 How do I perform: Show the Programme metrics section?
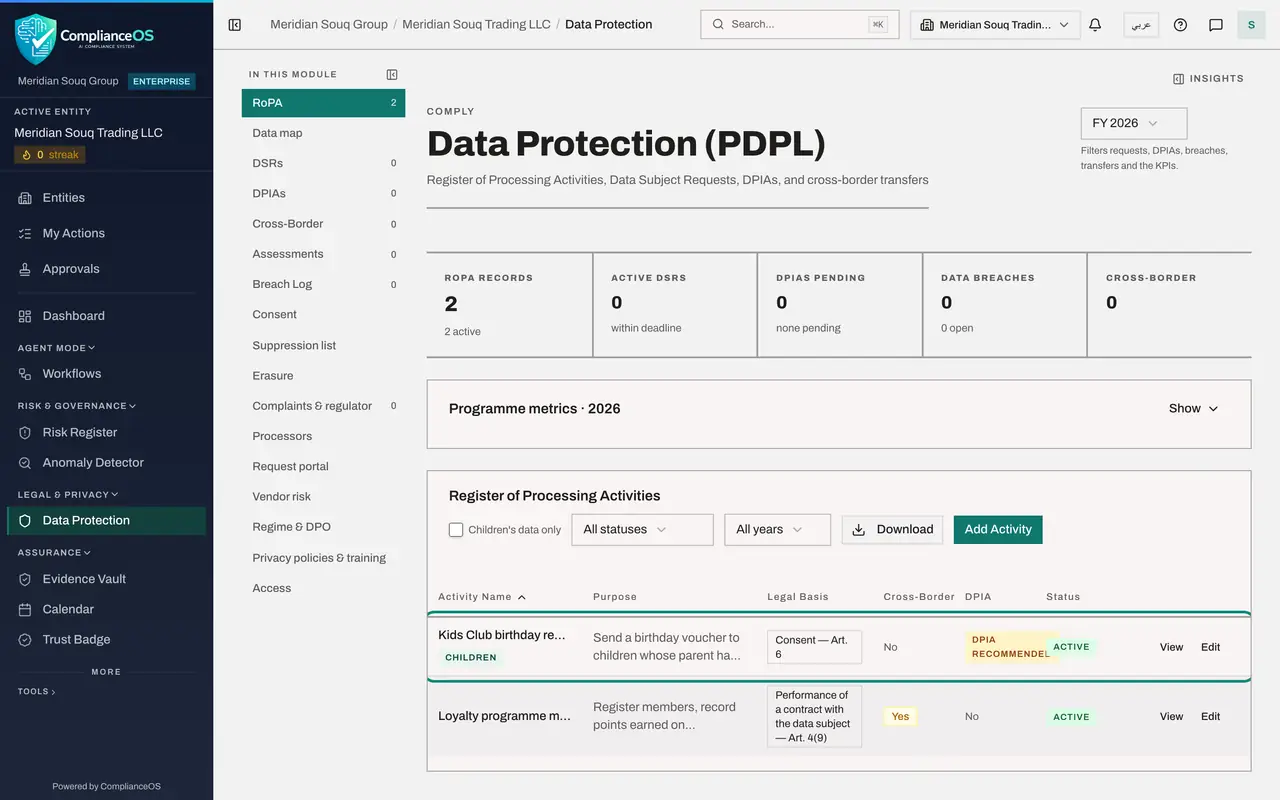tap(1194, 409)
